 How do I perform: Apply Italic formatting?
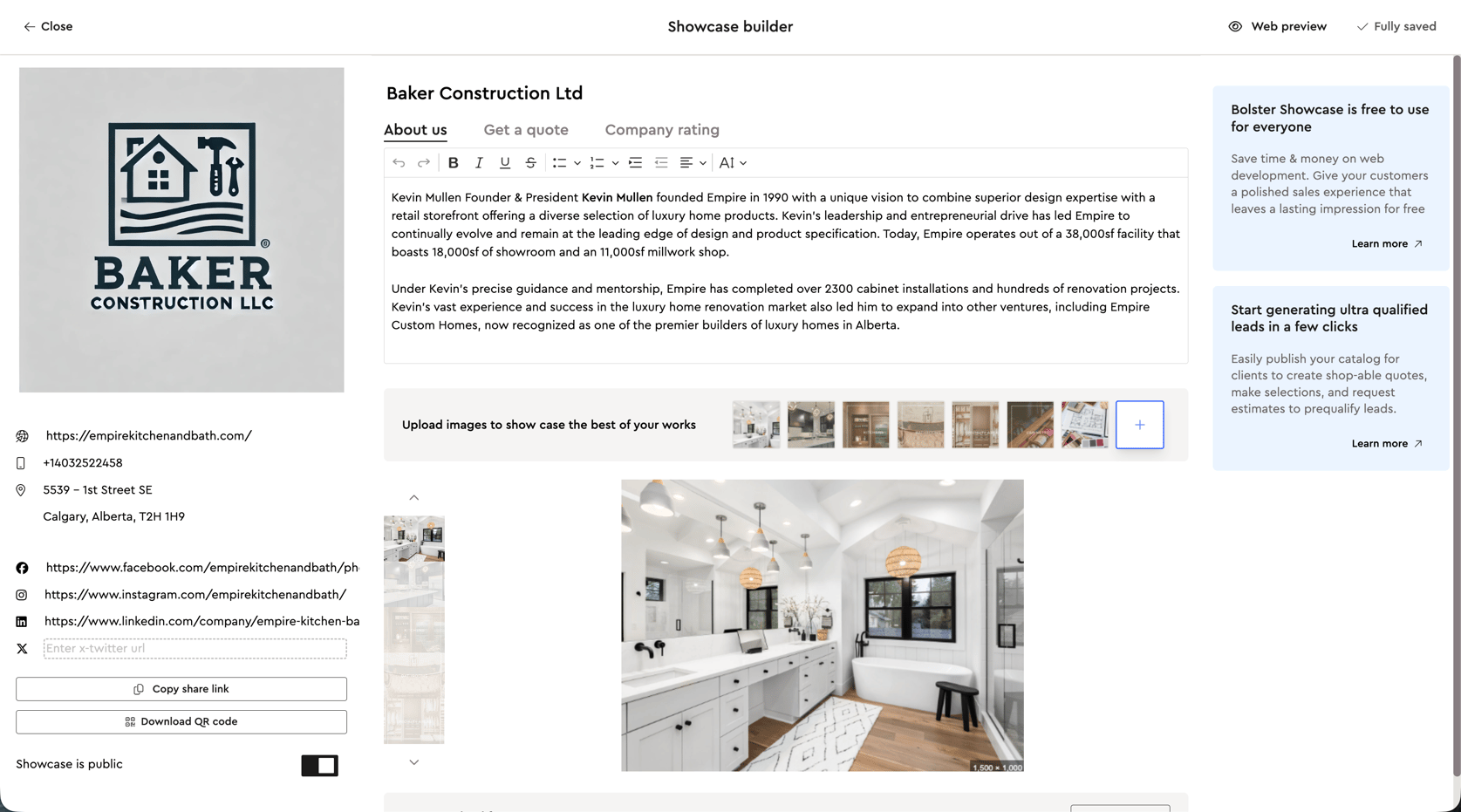(x=479, y=163)
